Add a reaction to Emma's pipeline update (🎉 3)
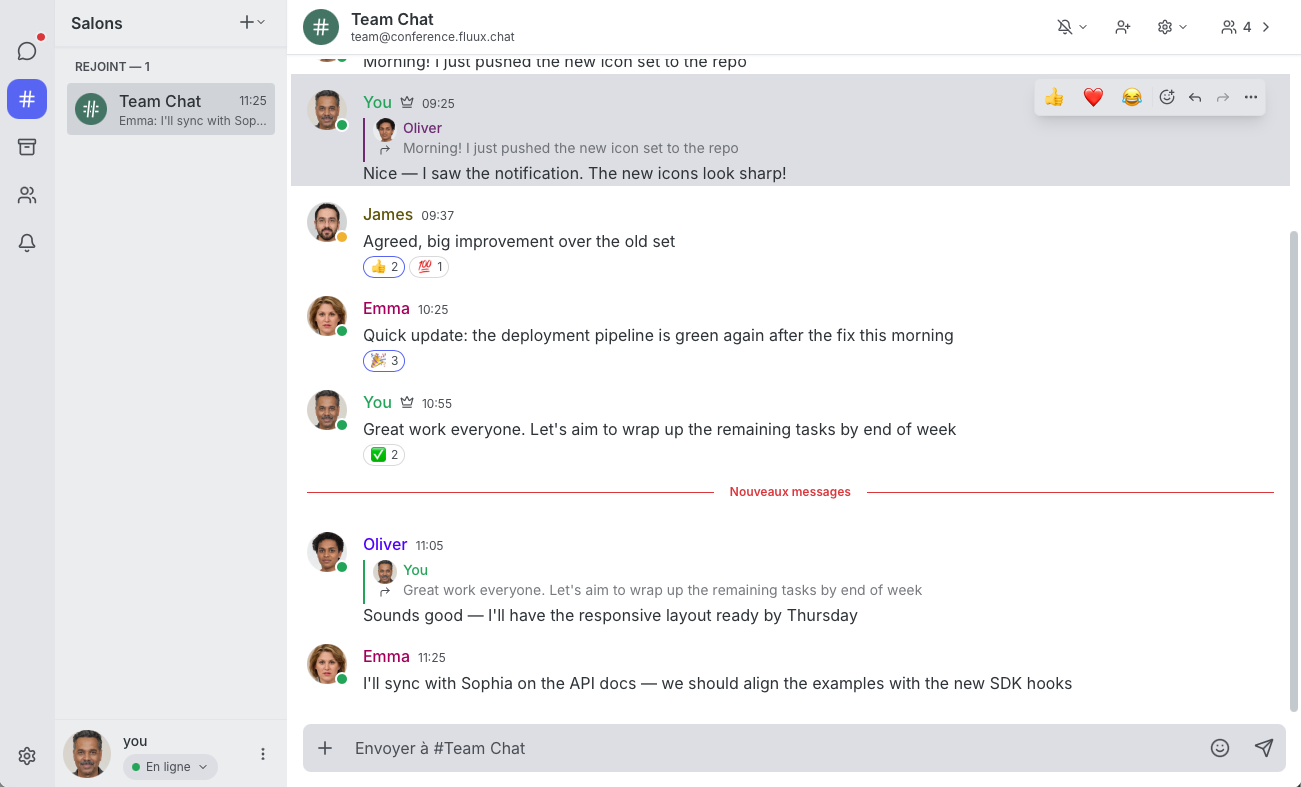 click(x=384, y=361)
